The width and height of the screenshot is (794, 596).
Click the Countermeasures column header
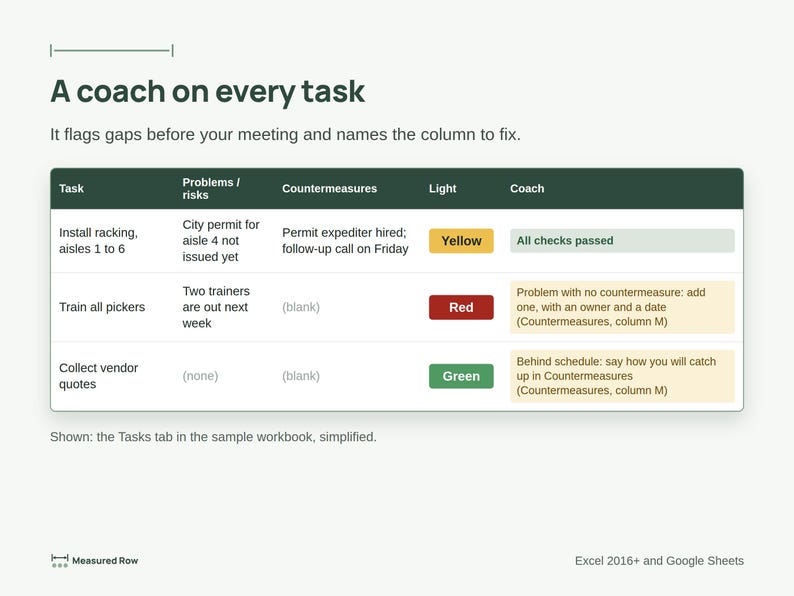329,188
